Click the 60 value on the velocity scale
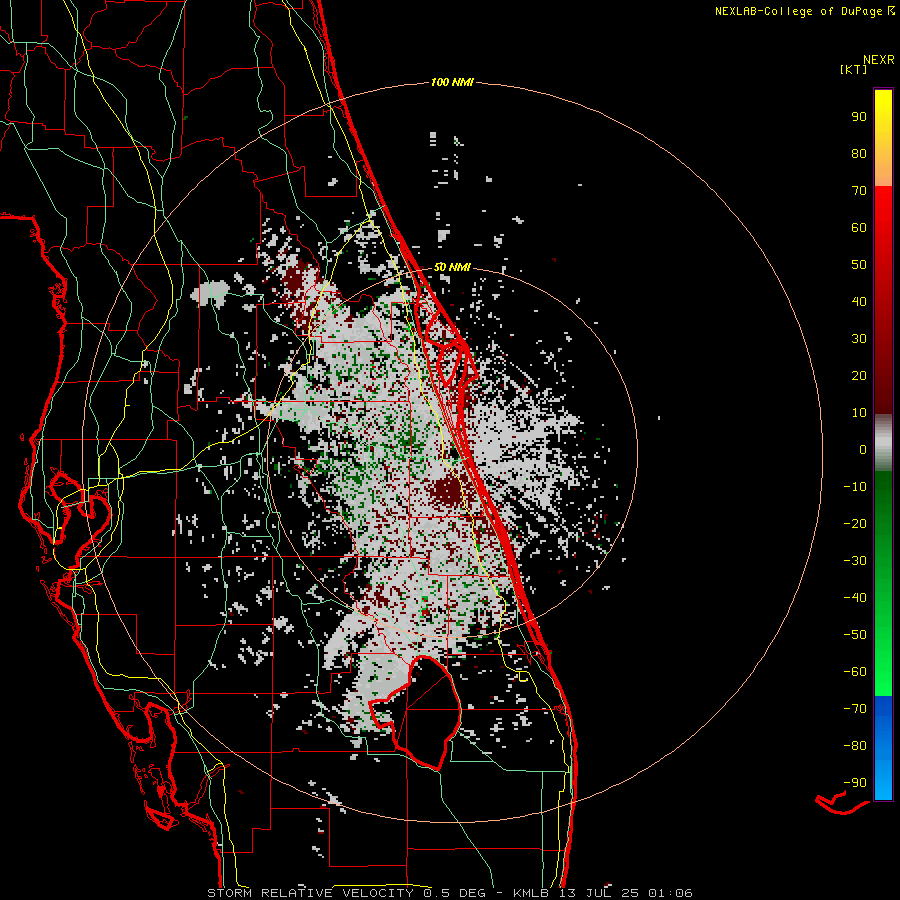900x900 pixels. pos(859,228)
